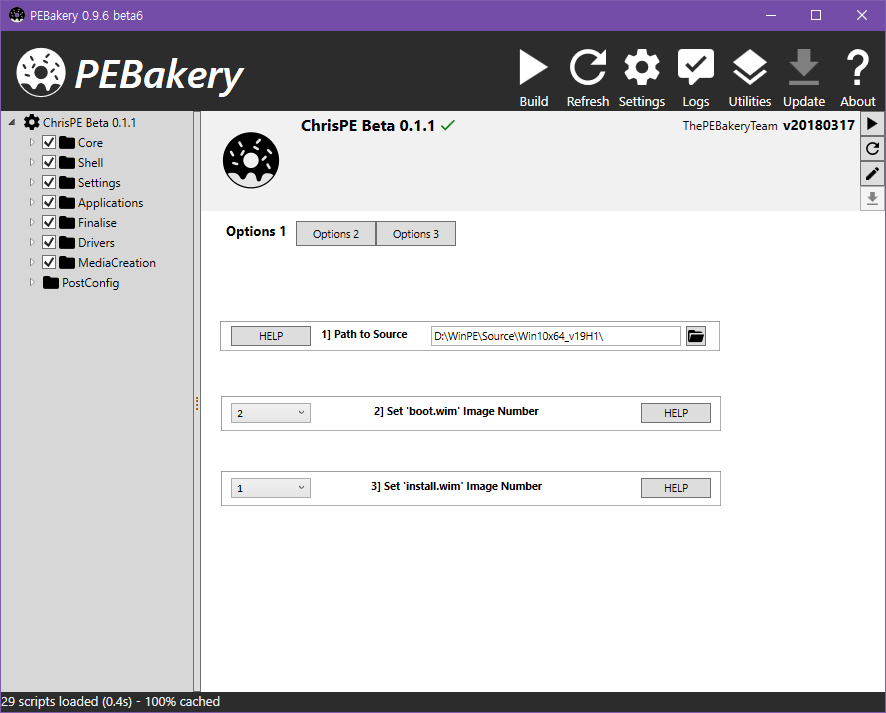886x713 pixels.
Task: Click HELP for install.wim Image Number
Action: pyautogui.click(x=676, y=488)
